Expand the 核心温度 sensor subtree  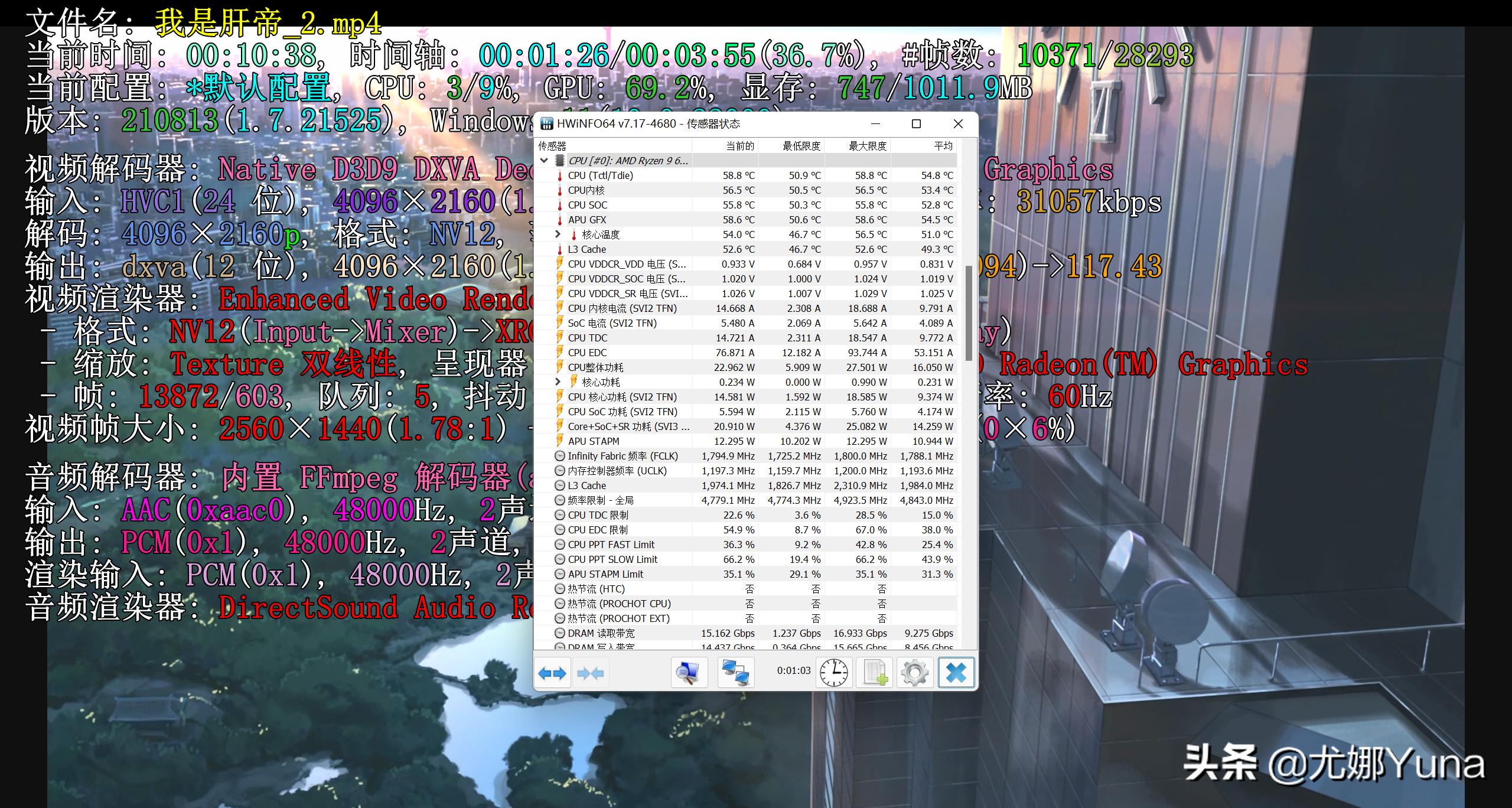tap(558, 234)
